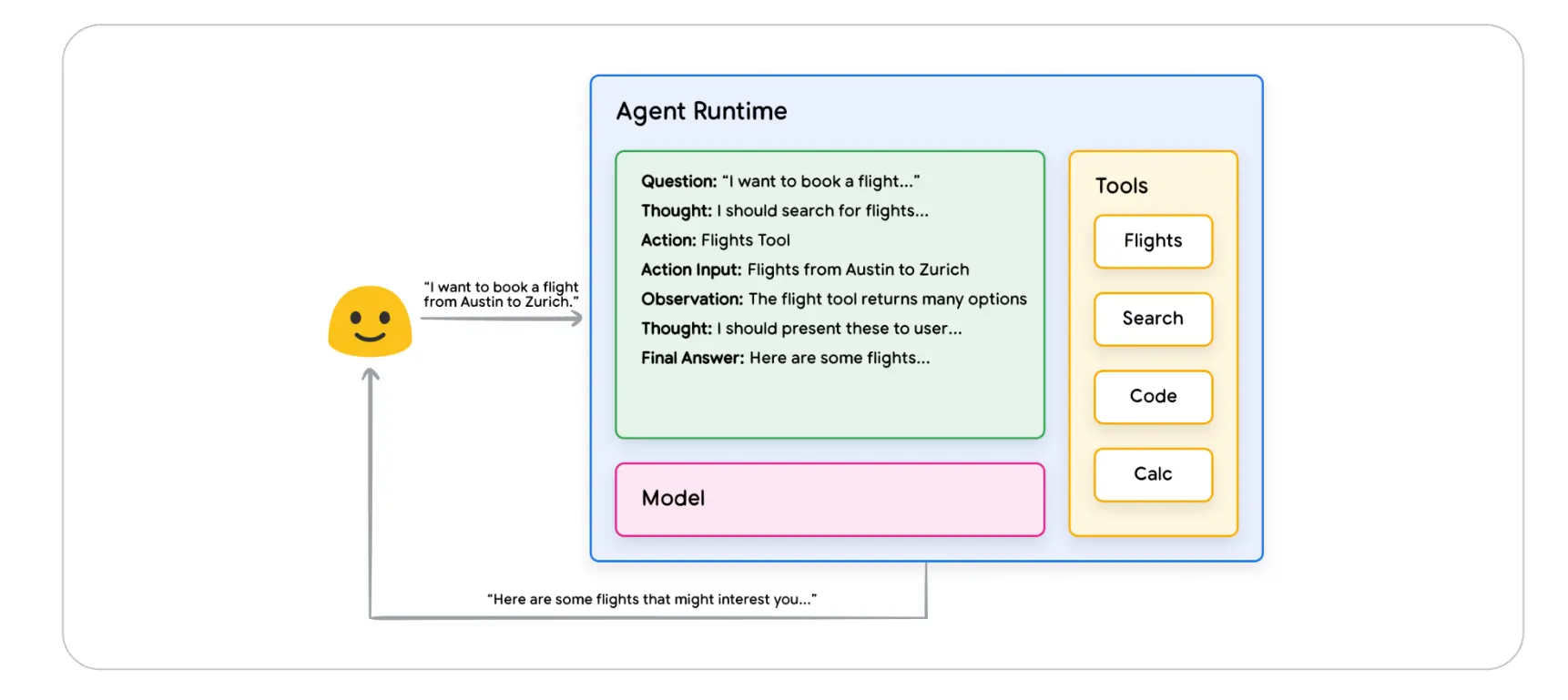Click the user's flight request quote beside emoji

(500, 294)
